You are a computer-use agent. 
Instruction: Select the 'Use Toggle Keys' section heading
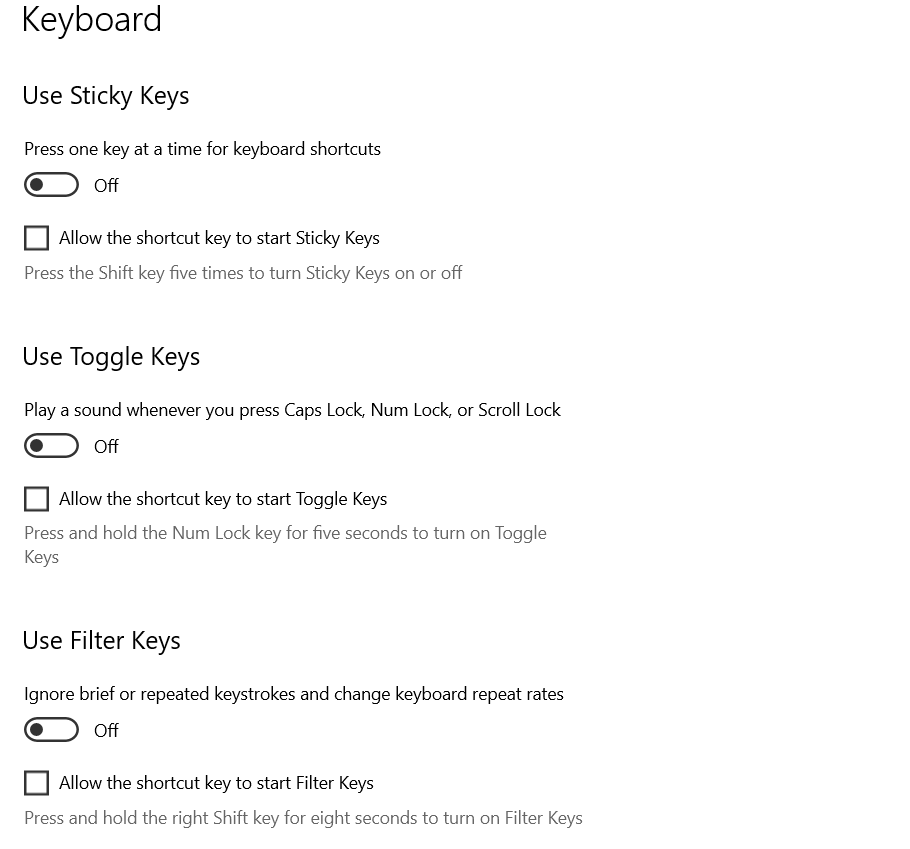click(111, 355)
